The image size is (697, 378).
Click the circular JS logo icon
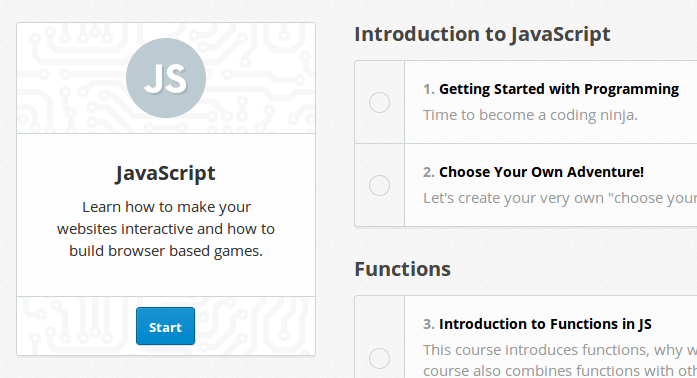166,78
